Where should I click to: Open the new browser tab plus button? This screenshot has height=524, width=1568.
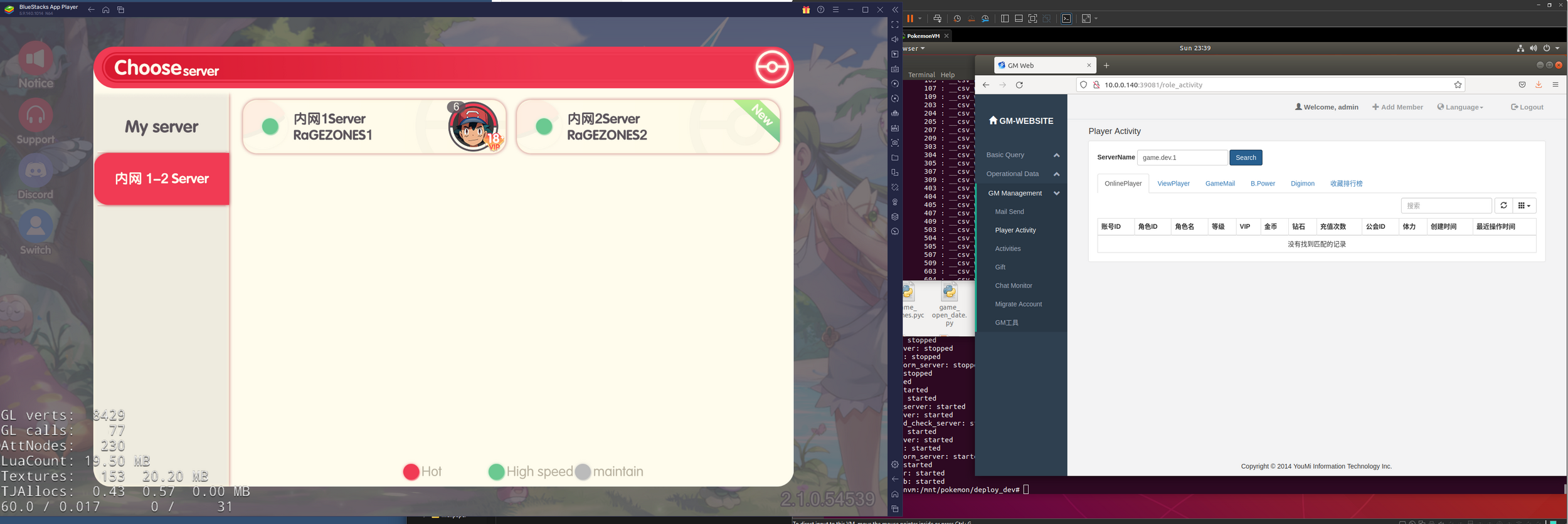pos(1106,65)
